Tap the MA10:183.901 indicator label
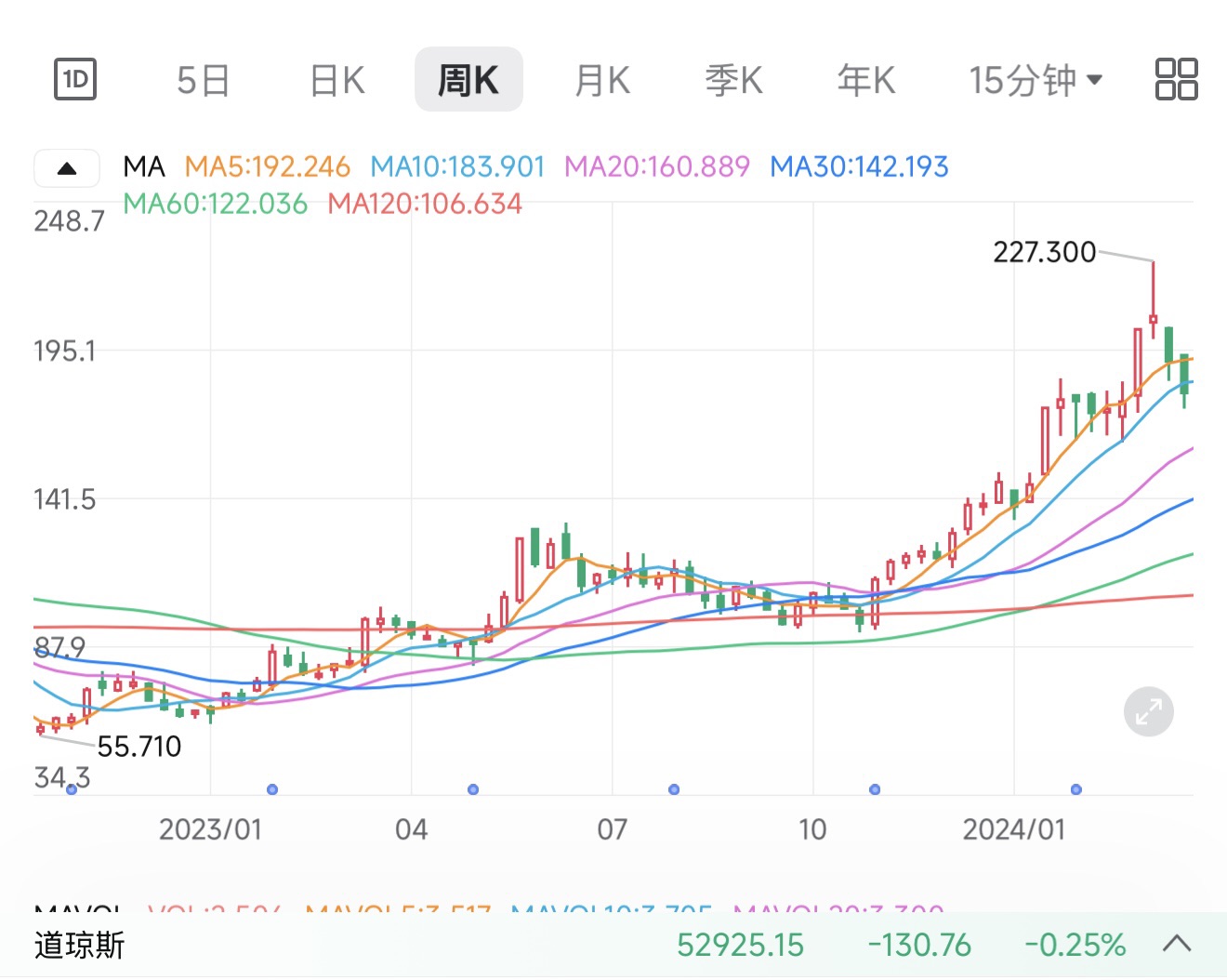 pos(457,166)
